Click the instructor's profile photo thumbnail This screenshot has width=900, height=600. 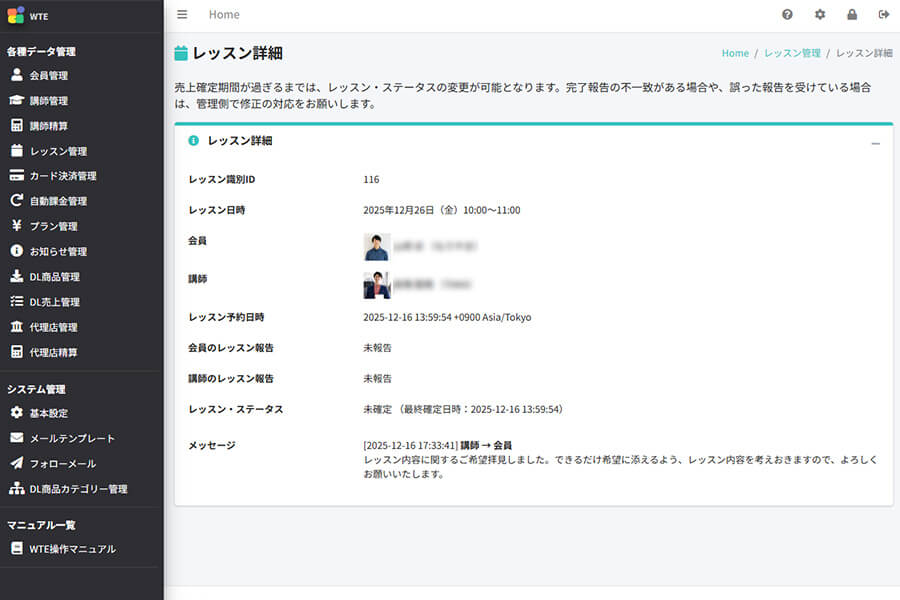pyautogui.click(x=376, y=283)
